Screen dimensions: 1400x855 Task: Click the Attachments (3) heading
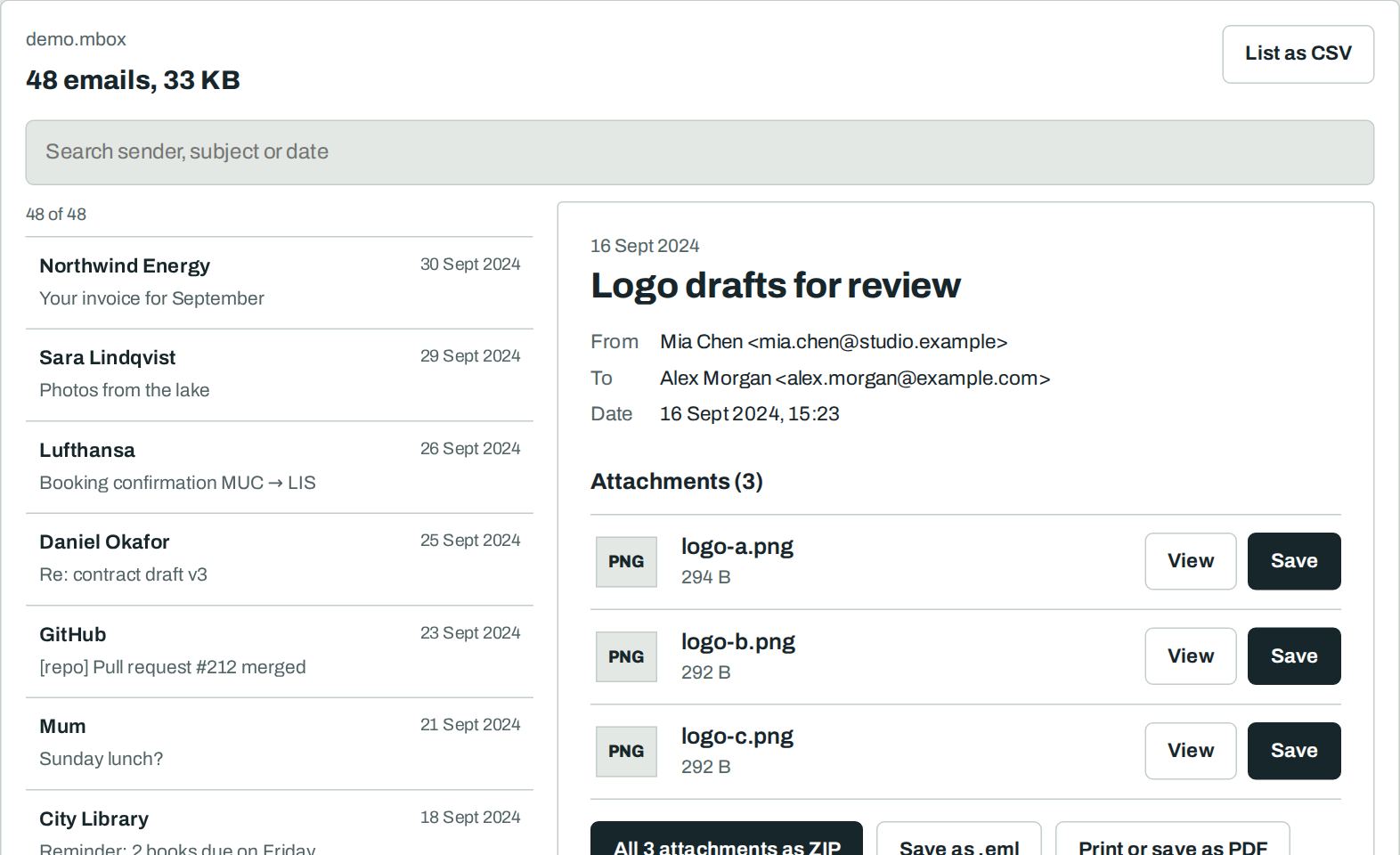676,482
